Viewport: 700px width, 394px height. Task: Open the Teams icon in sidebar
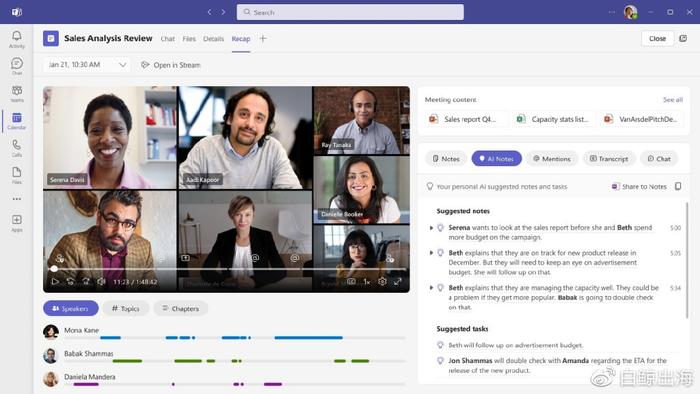pyautogui.click(x=17, y=94)
